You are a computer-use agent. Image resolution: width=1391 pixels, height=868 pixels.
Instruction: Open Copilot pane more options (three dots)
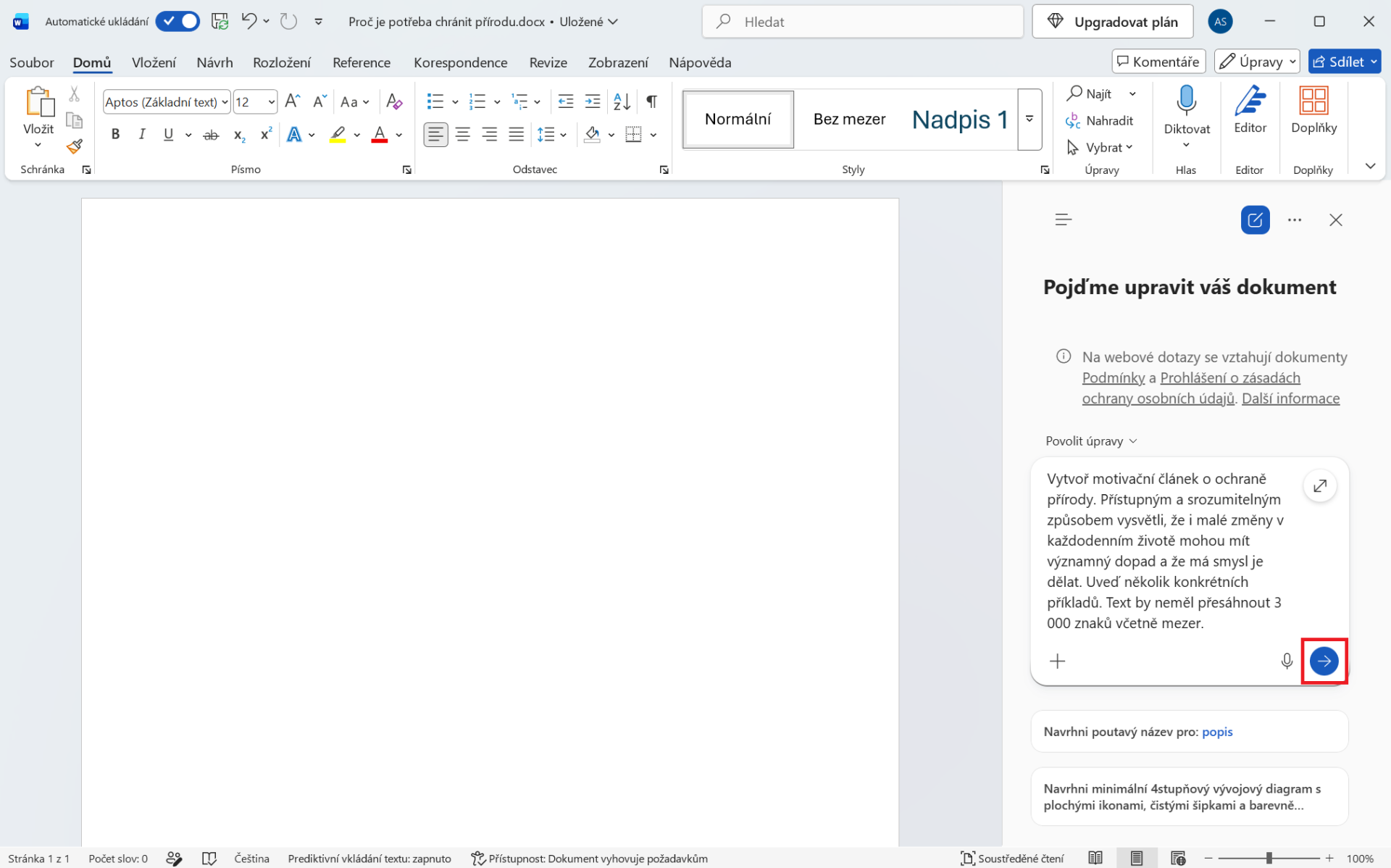point(1295,220)
